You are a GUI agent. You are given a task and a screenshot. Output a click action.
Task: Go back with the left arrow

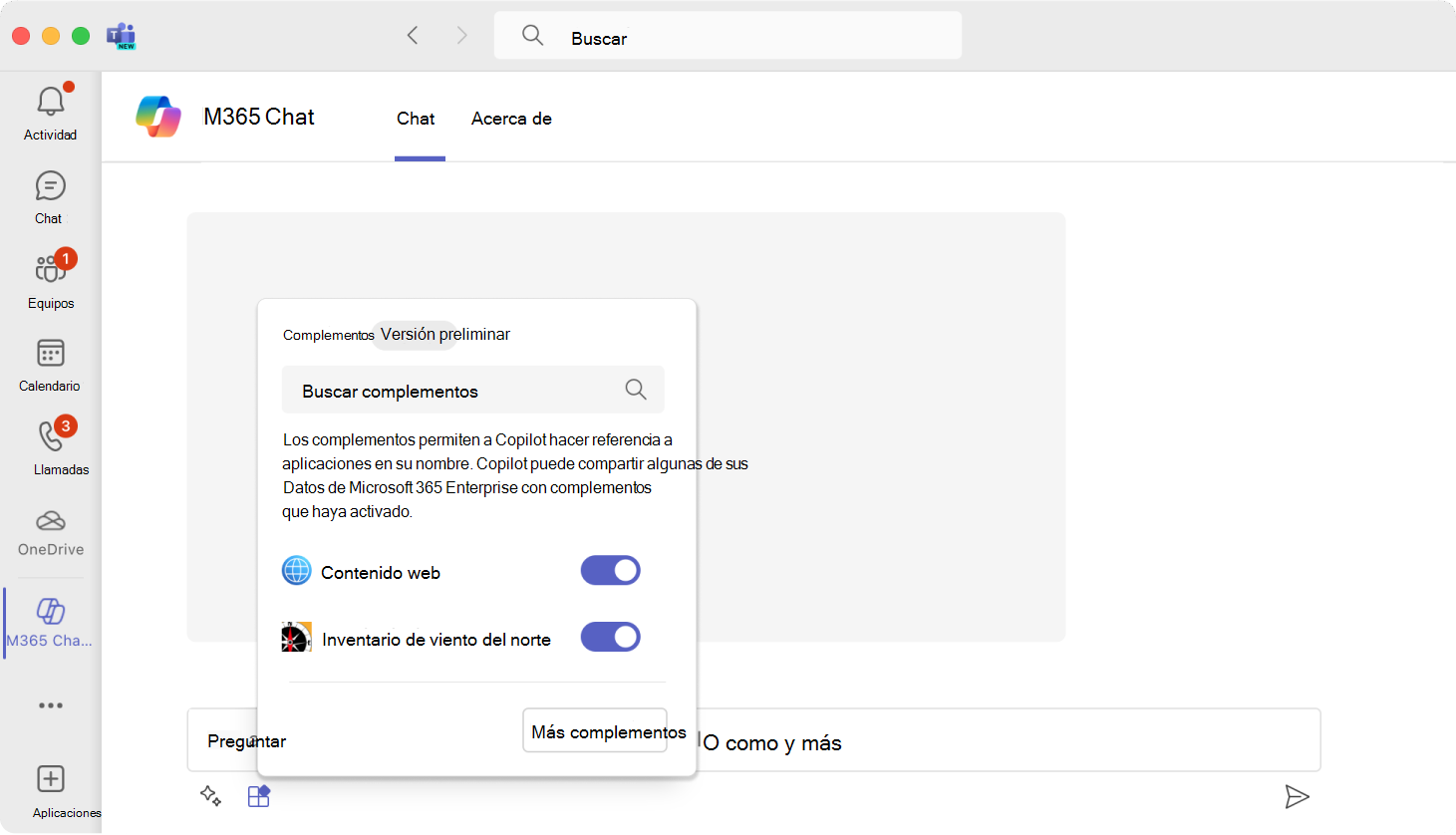pyautogui.click(x=413, y=36)
